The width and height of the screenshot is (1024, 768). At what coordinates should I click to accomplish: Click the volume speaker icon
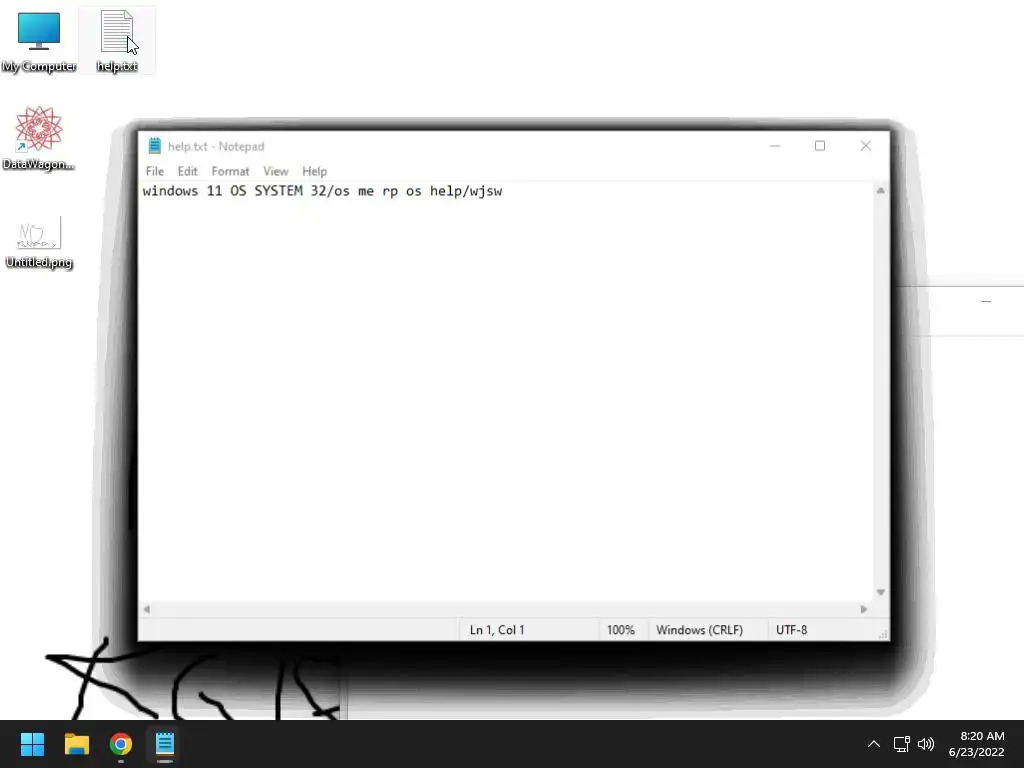[x=926, y=744]
